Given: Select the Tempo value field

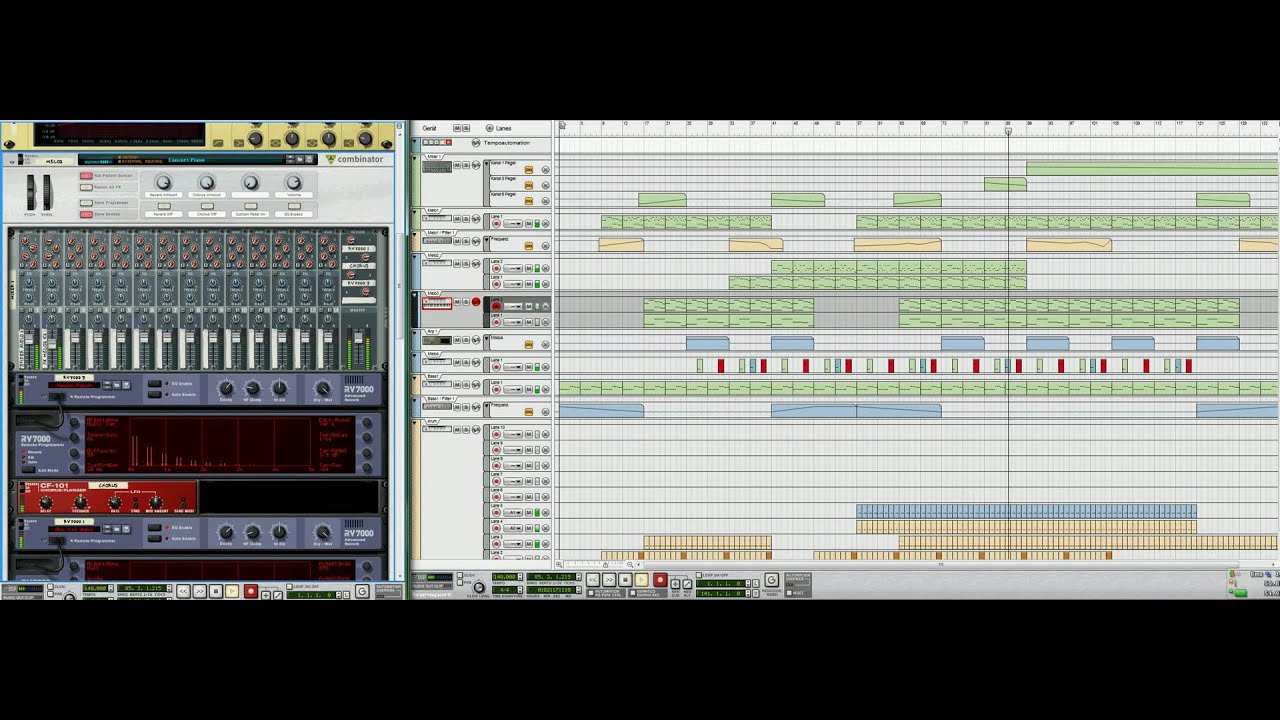Looking at the screenshot, I should click(x=505, y=577).
